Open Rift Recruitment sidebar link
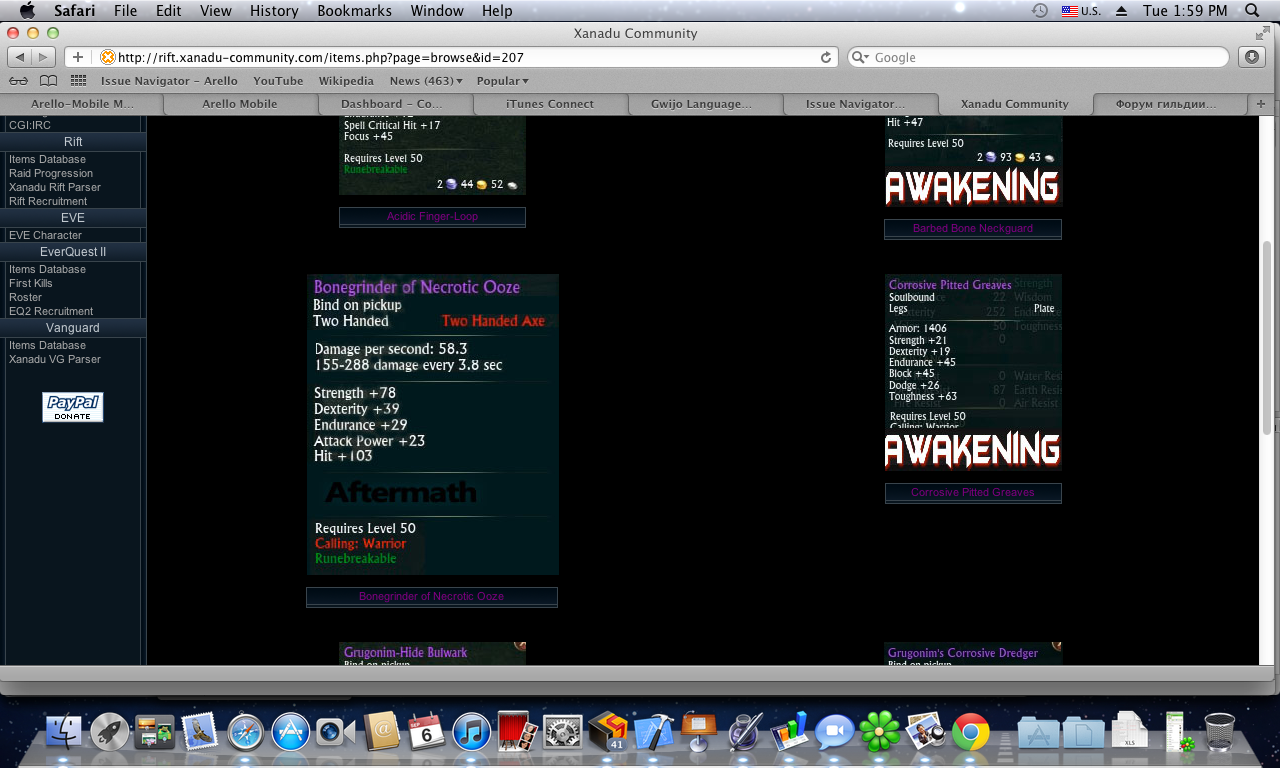1280x768 pixels. (48, 201)
